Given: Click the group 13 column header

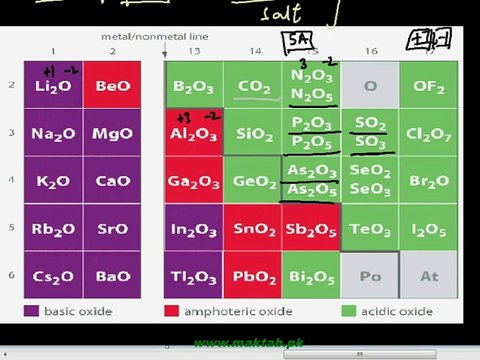Looking at the screenshot, I should tap(194, 51).
